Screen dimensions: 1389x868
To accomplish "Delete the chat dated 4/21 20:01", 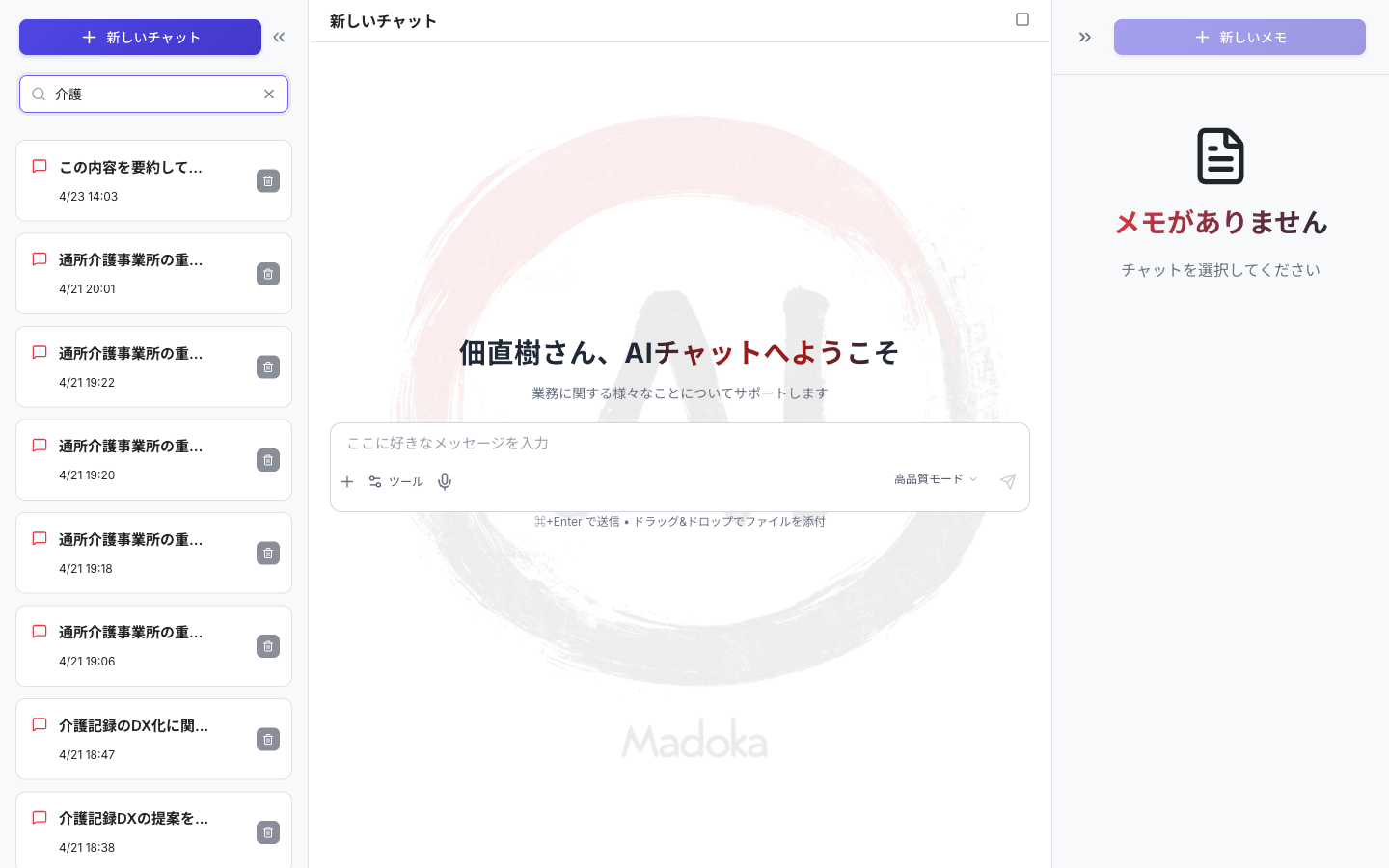I will click(268, 274).
